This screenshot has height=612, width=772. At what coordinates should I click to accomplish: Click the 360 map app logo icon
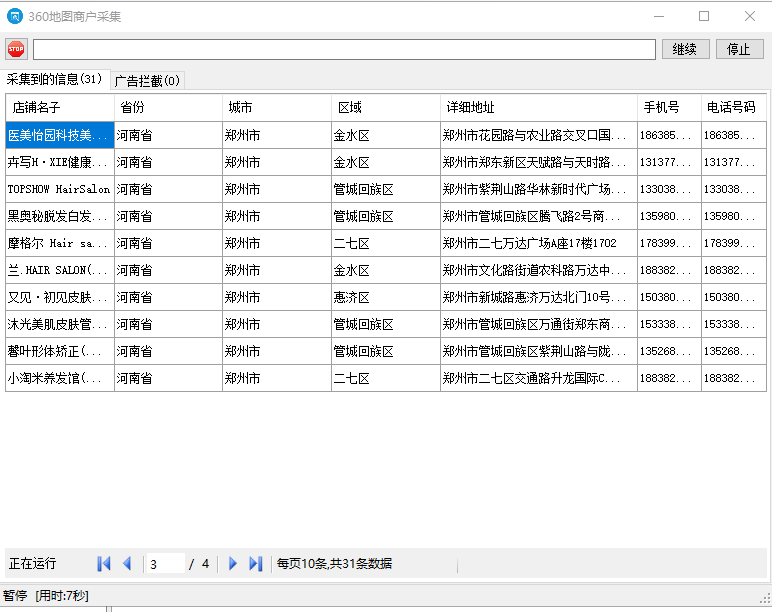[x=15, y=16]
